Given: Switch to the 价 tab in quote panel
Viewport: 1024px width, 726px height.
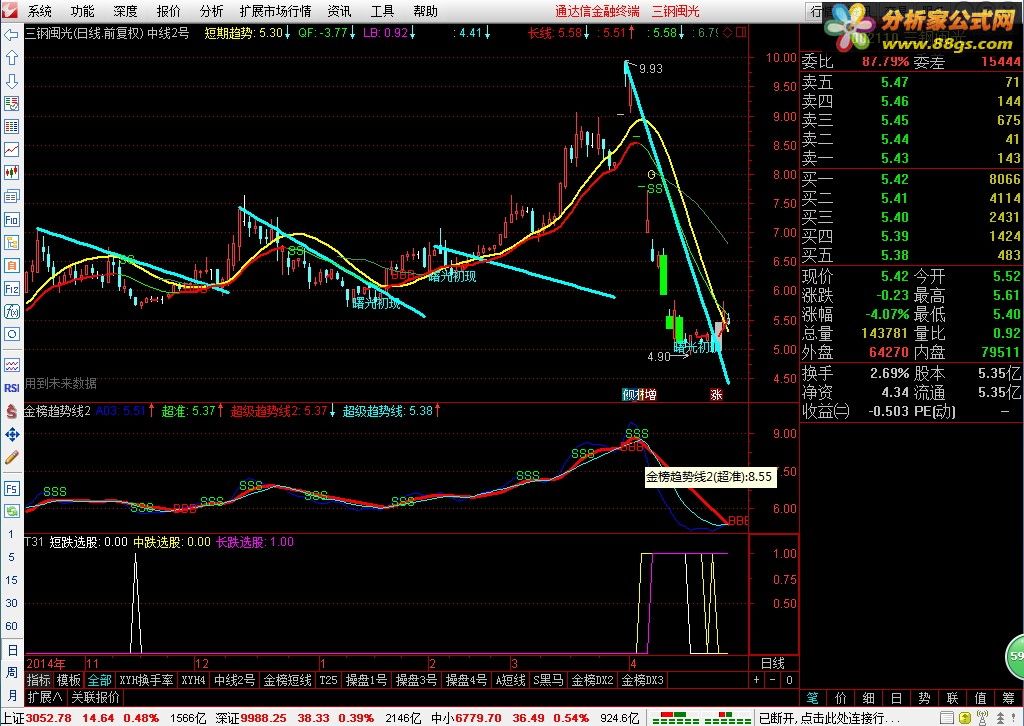Looking at the screenshot, I should click(840, 698).
